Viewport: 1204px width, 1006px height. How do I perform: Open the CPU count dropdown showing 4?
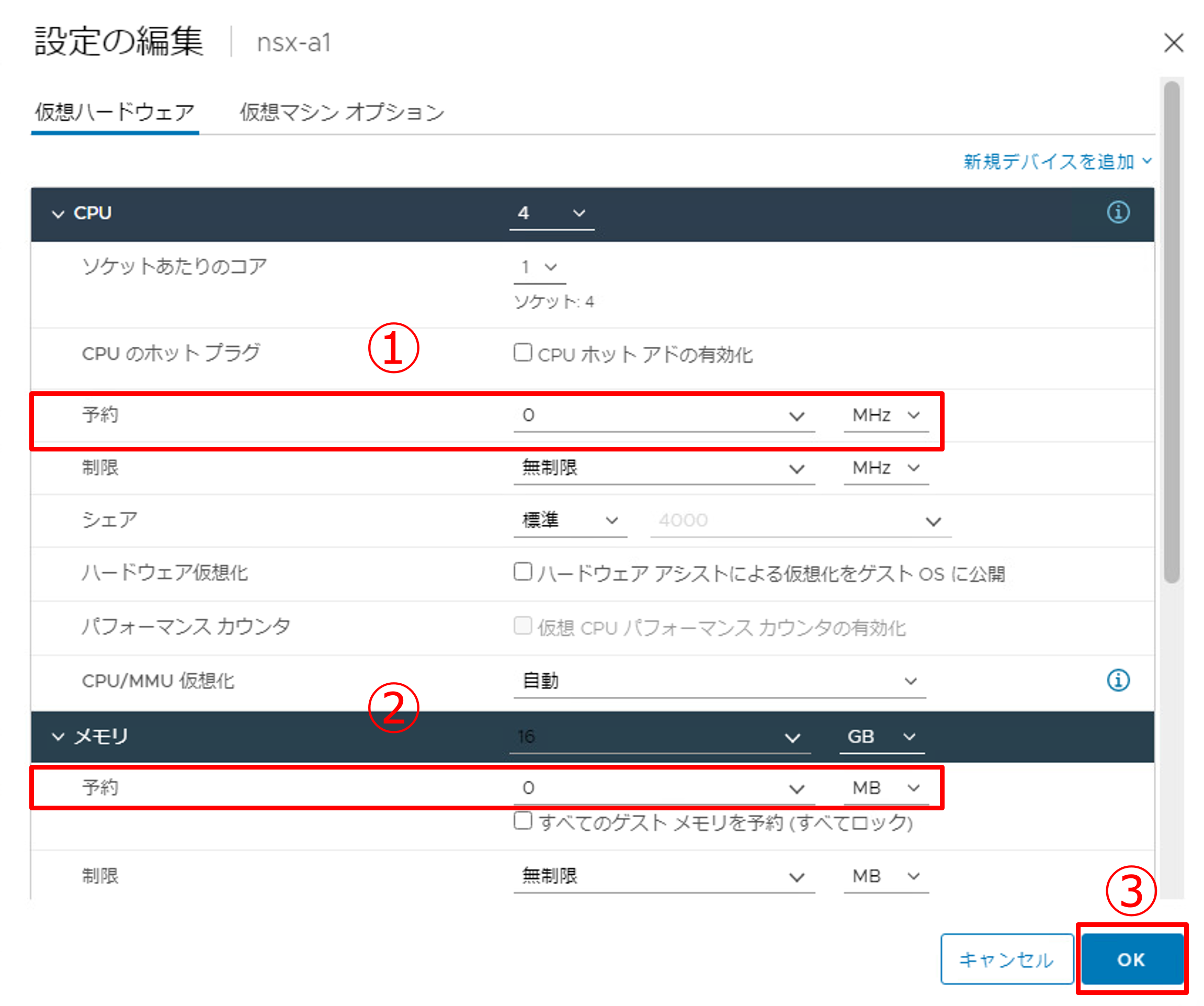click(551, 213)
